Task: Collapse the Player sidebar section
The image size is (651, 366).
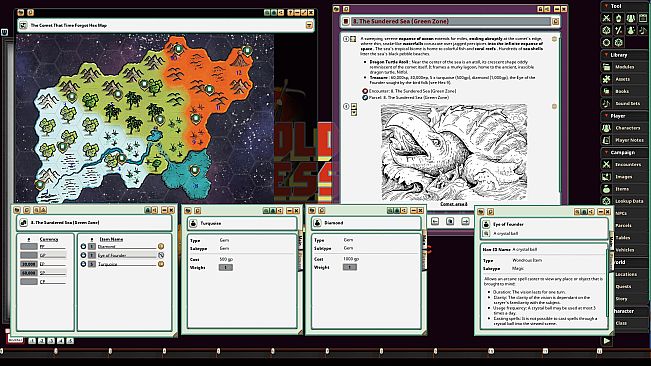Action: pyautogui.click(x=607, y=116)
